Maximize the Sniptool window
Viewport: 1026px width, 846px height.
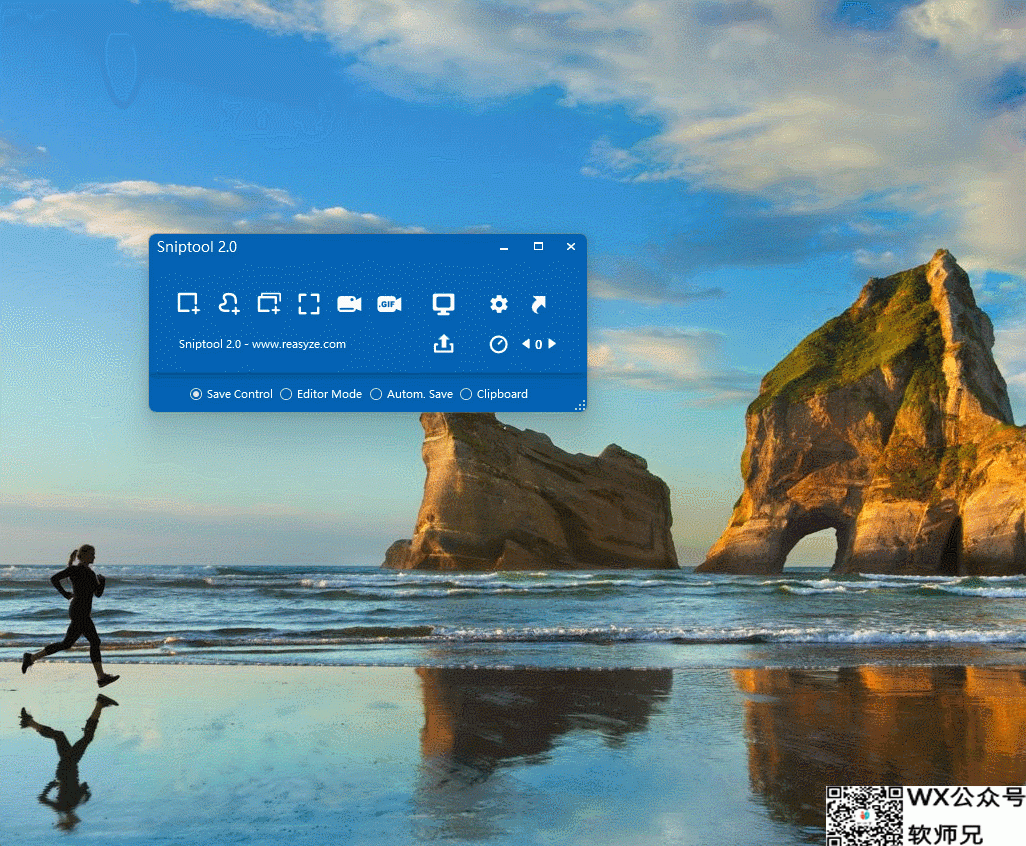539,247
